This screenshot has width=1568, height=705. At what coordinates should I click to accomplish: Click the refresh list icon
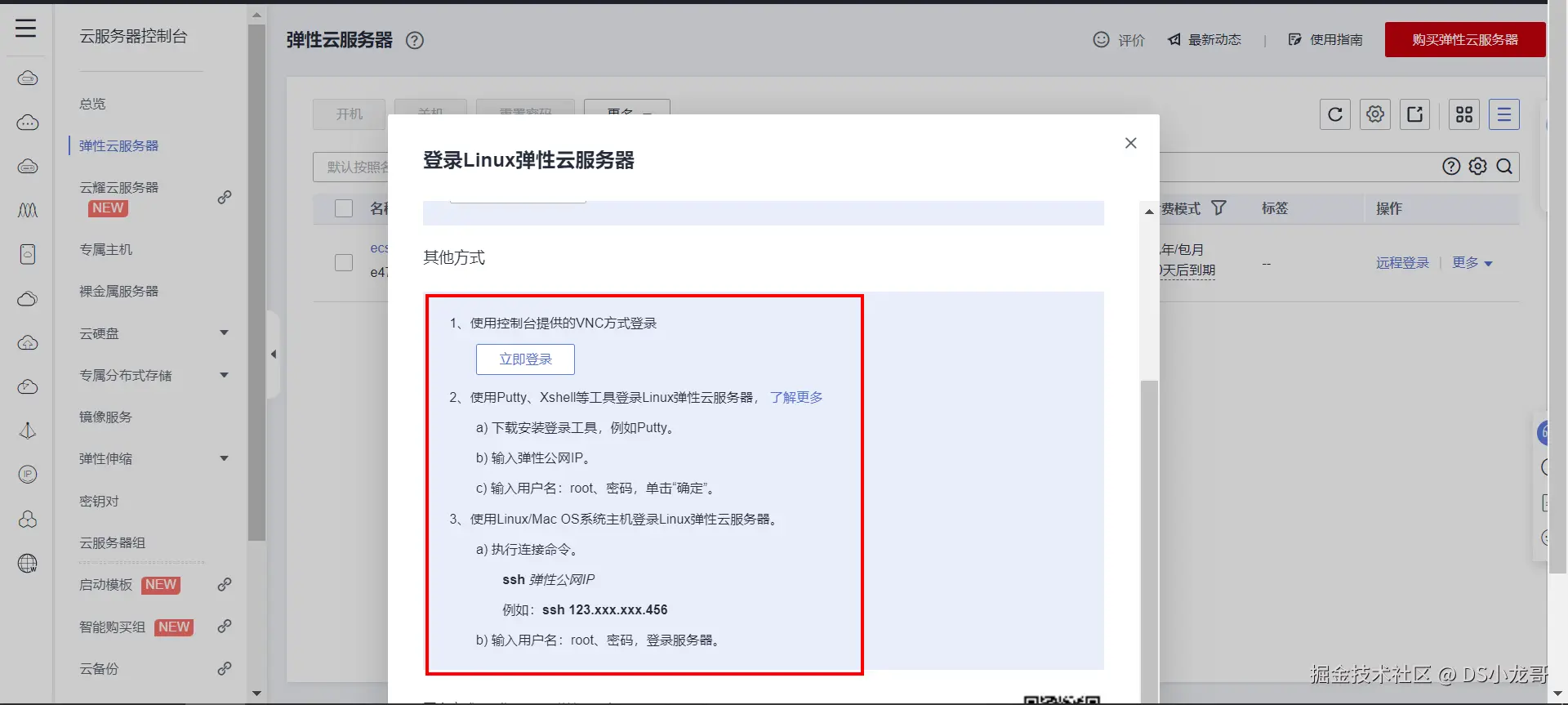click(1335, 114)
